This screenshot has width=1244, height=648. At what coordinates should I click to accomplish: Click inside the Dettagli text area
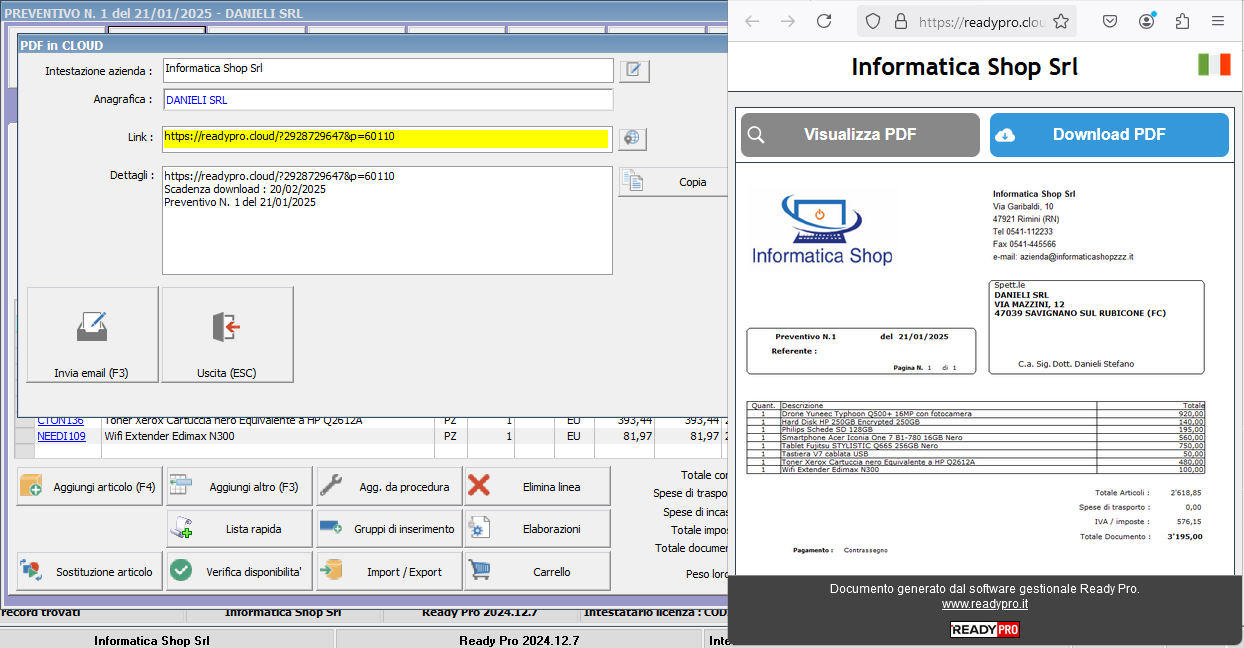coord(387,220)
